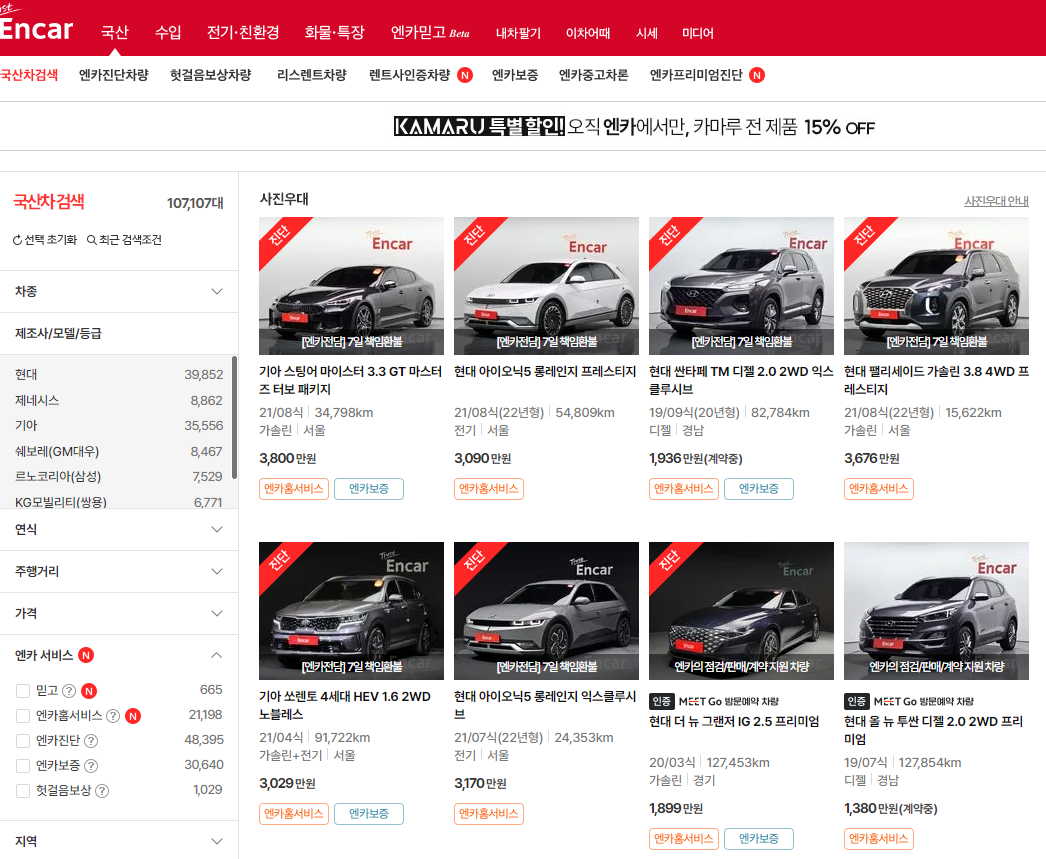Screen dimensions: 1046x859
Task: Open help icon next to 엔카홈서비스 filter
Action: [113, 716]
